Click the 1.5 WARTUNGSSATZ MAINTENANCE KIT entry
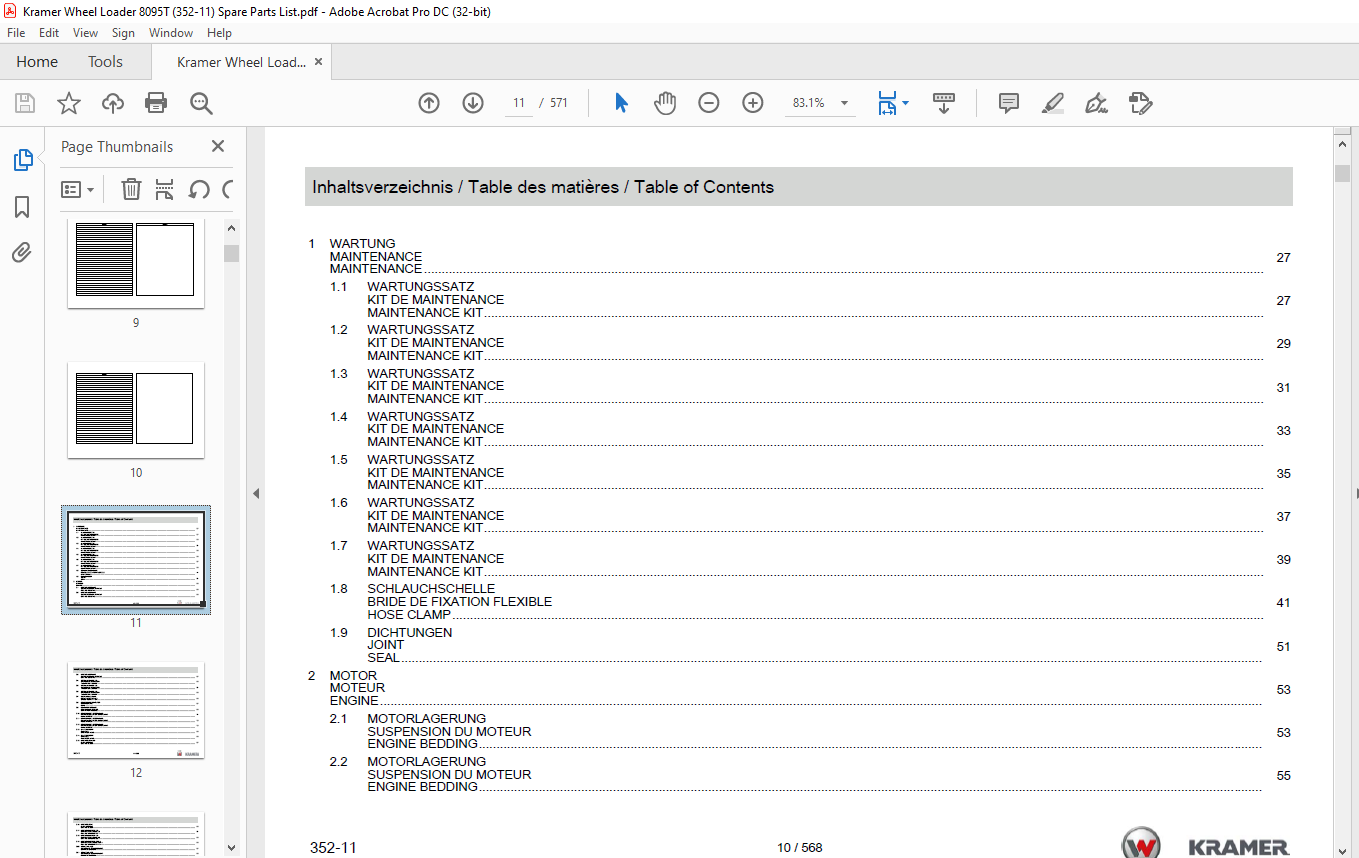This screenshot has height=858, width=1359. (x=810, y=472)
